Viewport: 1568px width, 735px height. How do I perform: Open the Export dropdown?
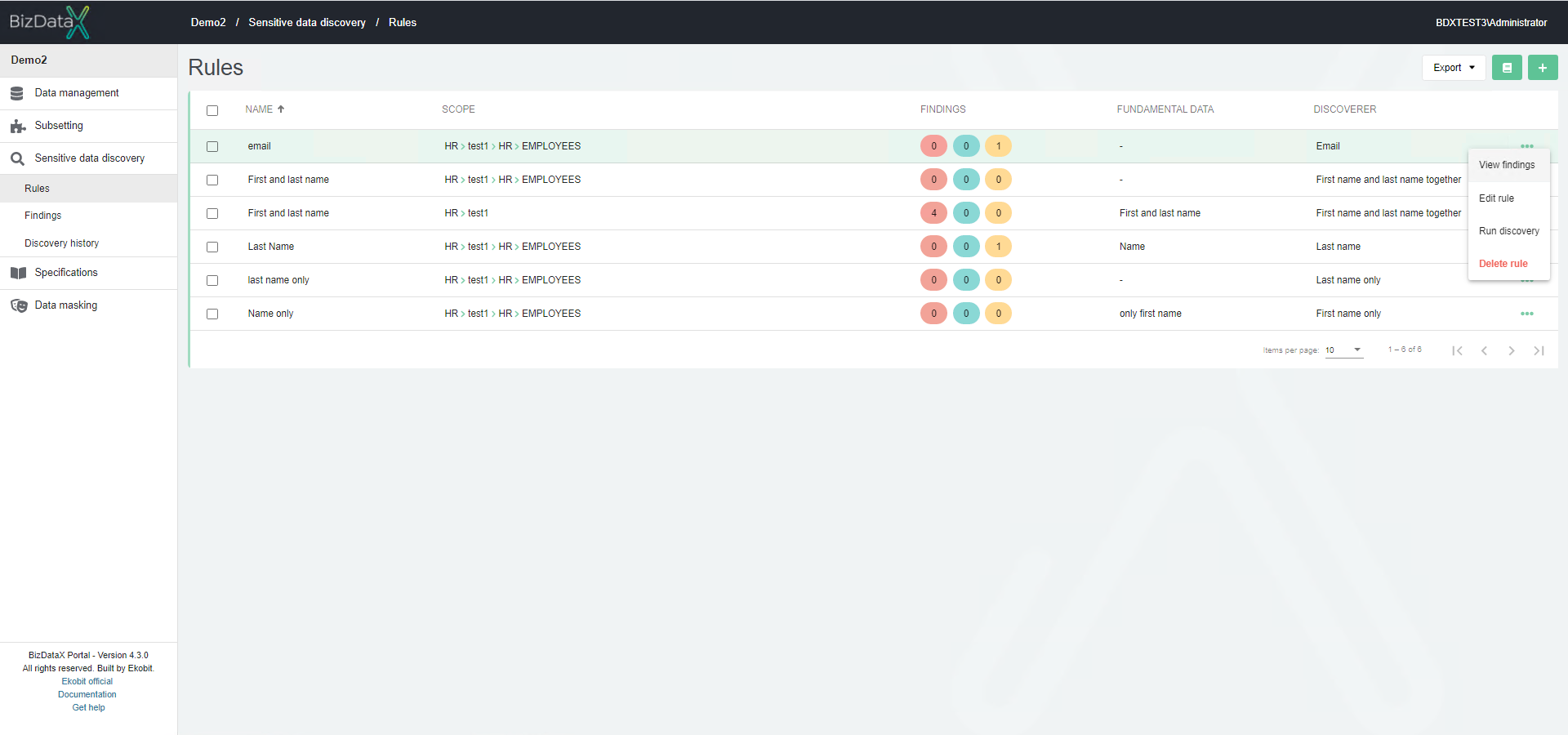(1454, 68)
